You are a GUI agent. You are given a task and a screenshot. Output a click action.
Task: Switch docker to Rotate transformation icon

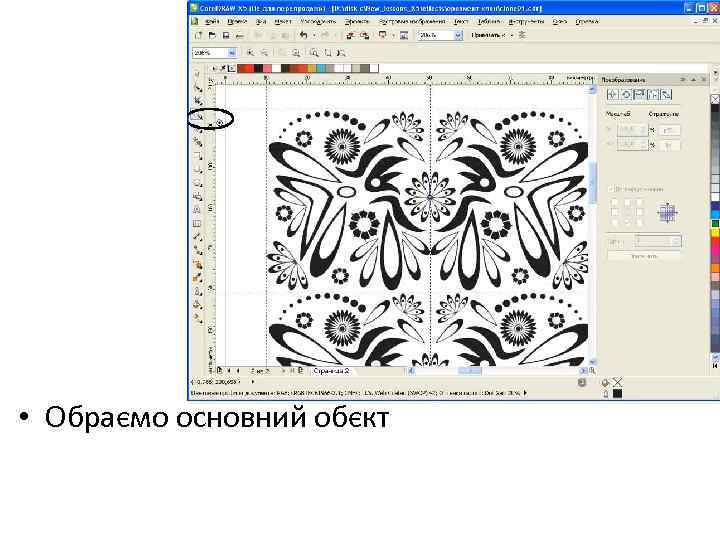click(x=626, y=95)
